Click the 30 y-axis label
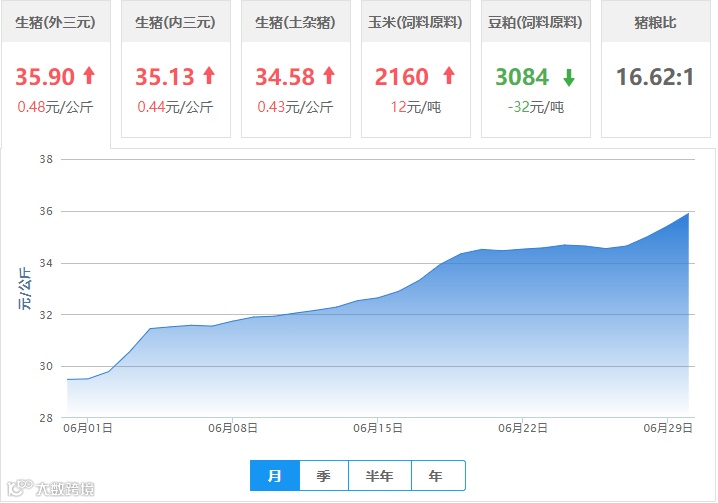 click(46, 366)
